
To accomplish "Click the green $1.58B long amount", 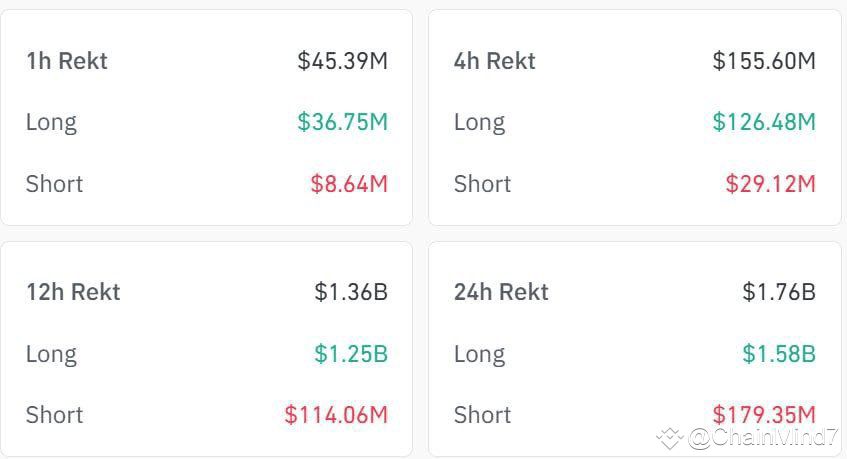I will pyautogui.click(x=779, y=354).
